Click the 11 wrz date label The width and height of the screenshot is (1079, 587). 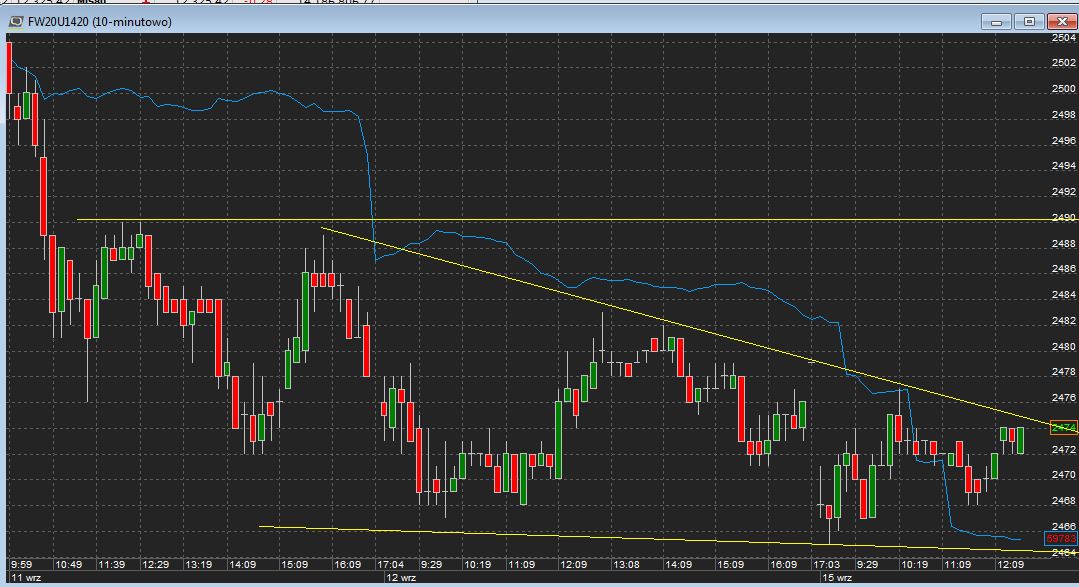tap(26, 578)
